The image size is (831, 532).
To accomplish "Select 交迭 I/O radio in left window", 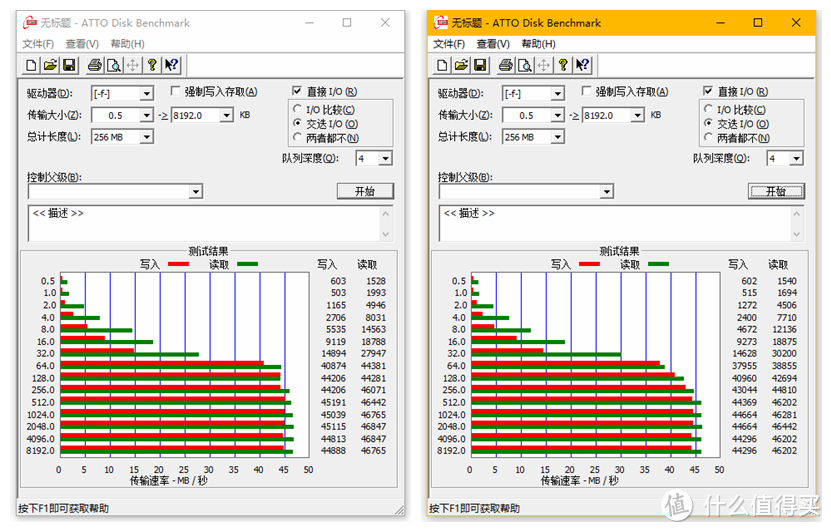I will (x=297, y=123).
